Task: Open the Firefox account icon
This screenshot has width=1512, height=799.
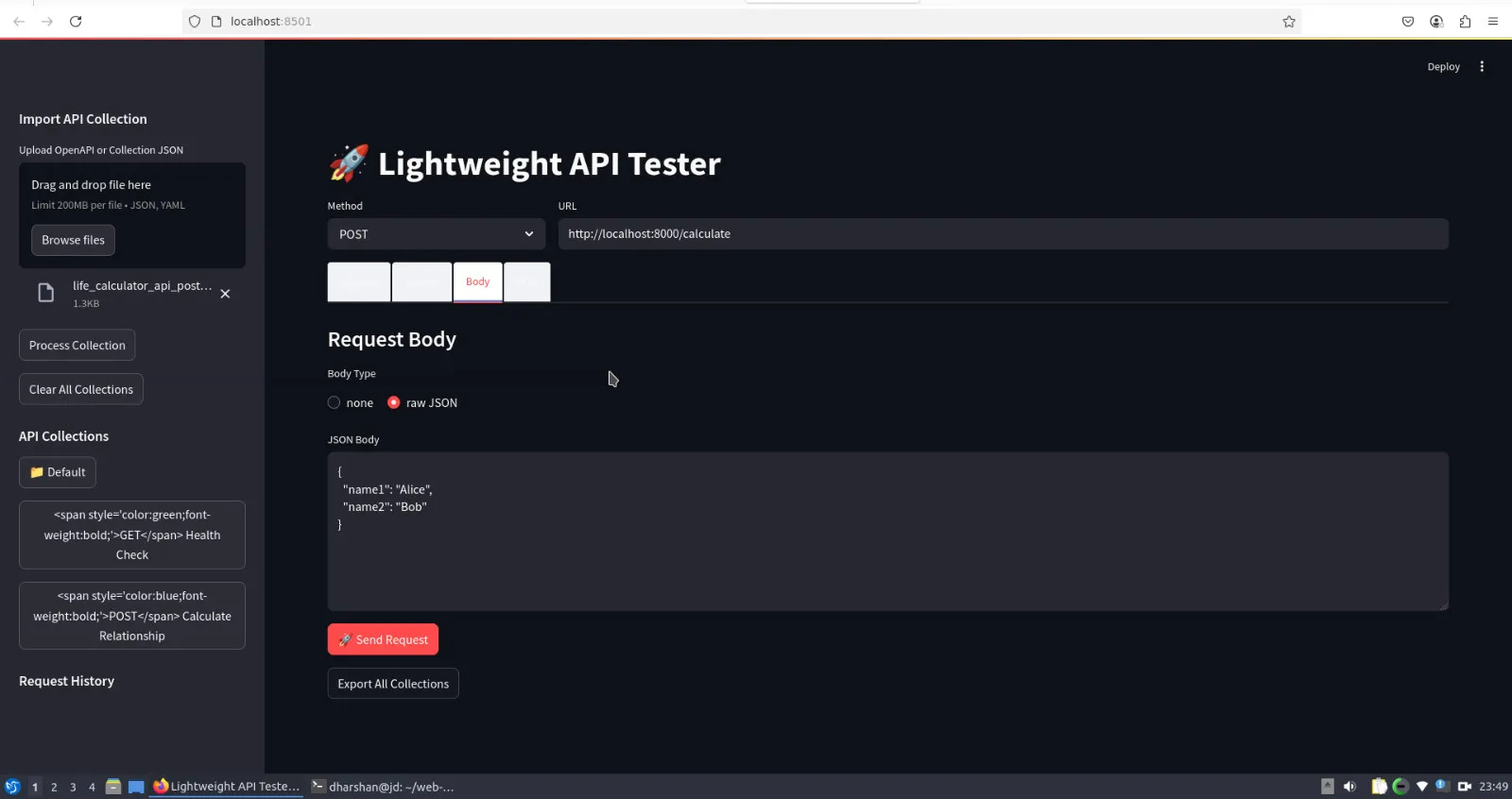Action: coord(1436,22)
